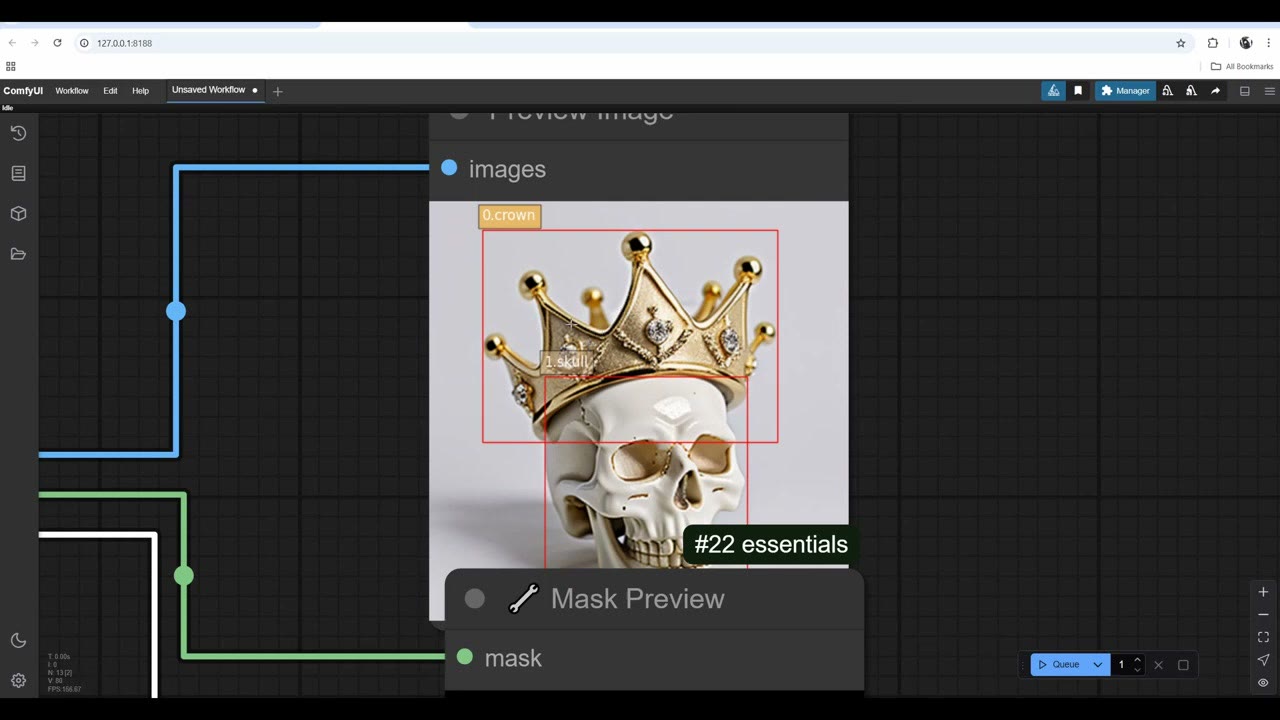
Task: Zoom out canvas with minus icon
Action: 1263,615
